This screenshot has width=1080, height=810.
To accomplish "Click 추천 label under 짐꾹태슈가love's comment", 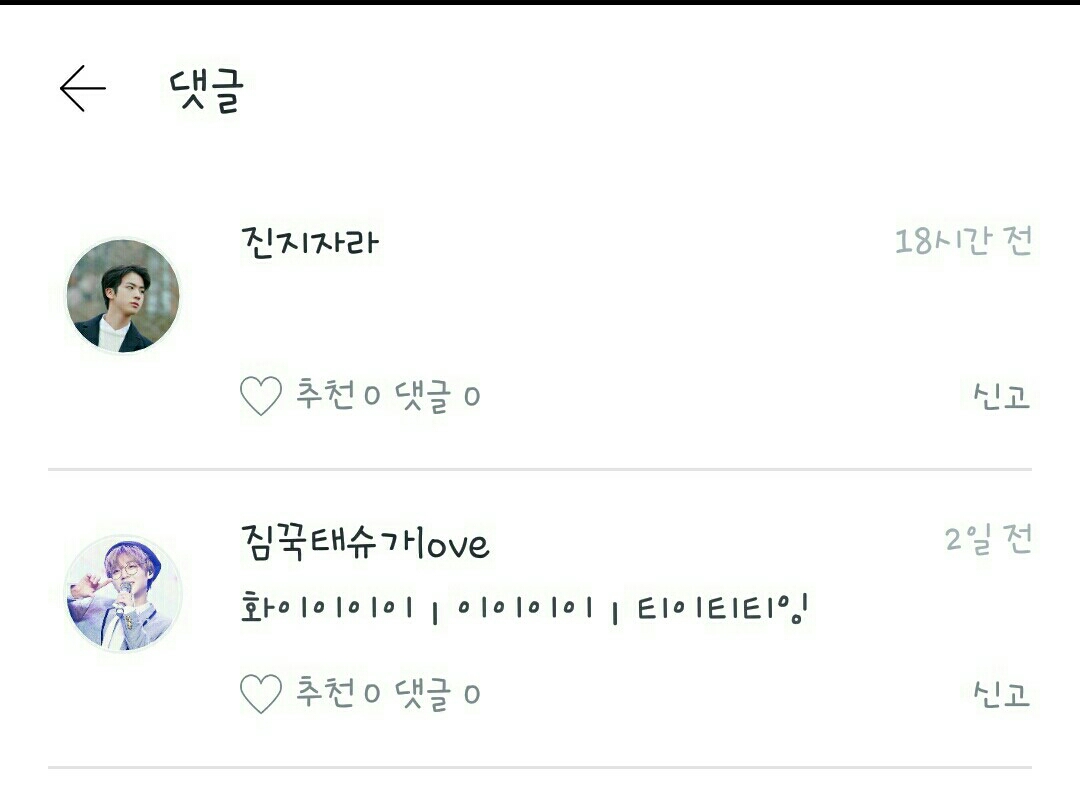I will coord(325,692).
